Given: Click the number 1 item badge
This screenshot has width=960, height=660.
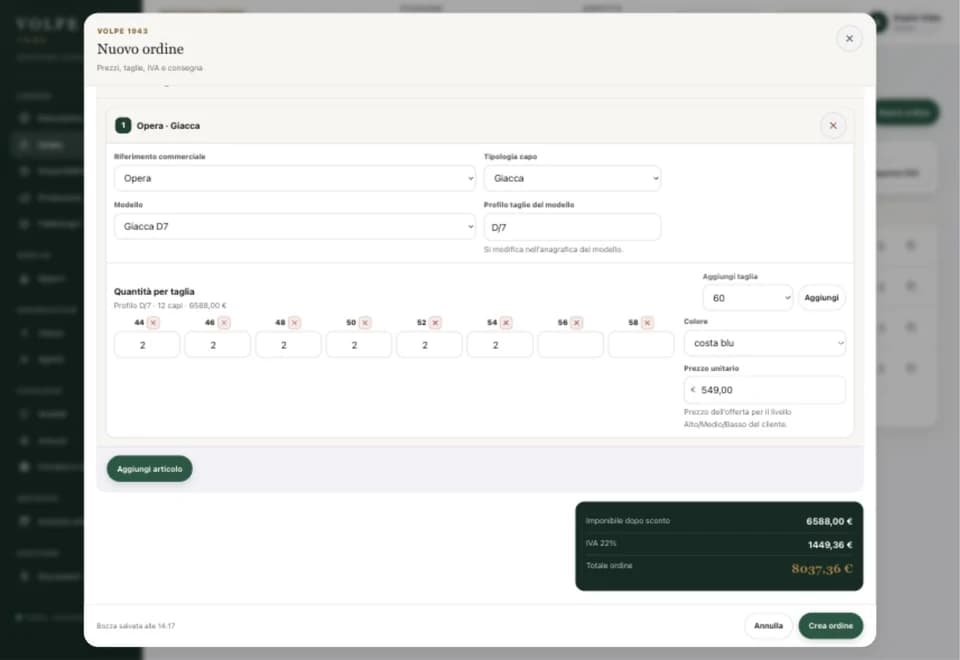Looking at the screenshot, I should [123, 126].
